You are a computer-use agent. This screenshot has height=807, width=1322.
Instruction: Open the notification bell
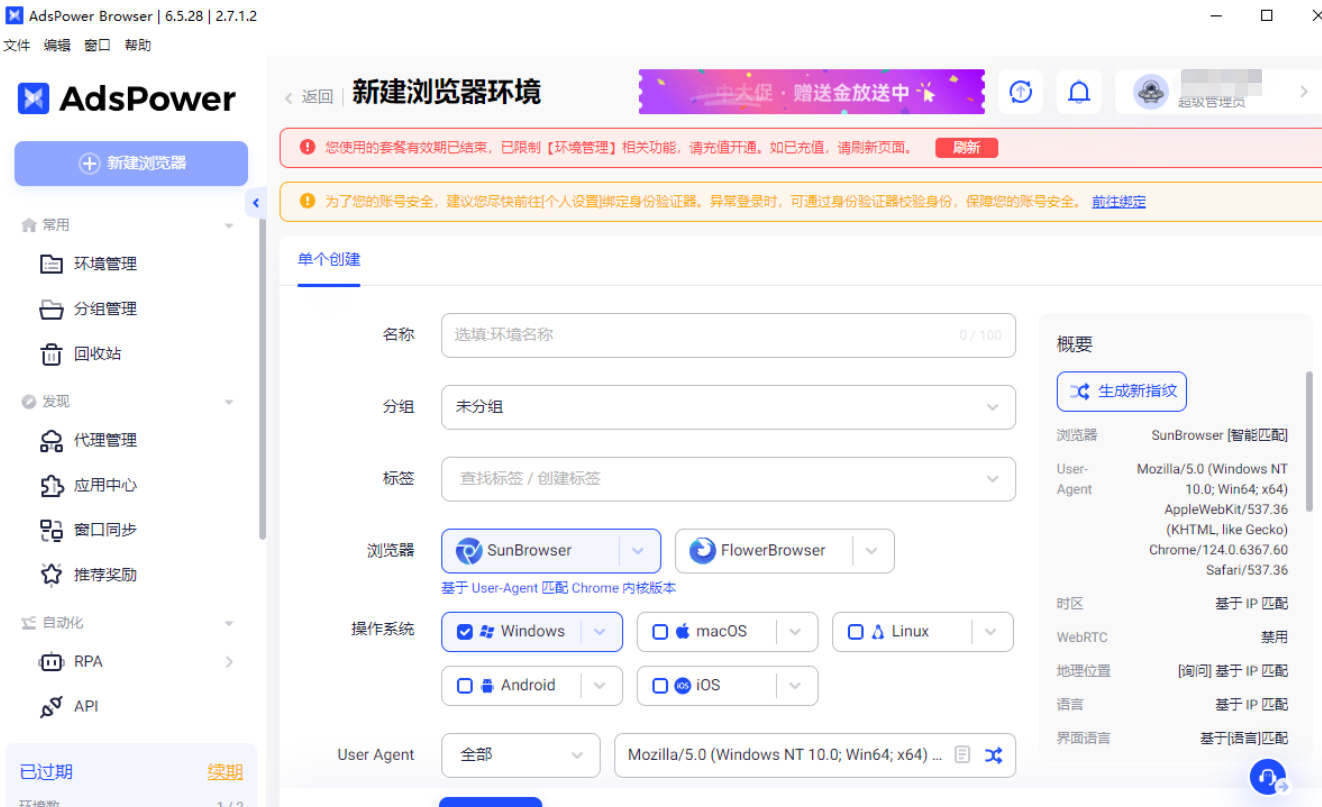coord(1079,91)
